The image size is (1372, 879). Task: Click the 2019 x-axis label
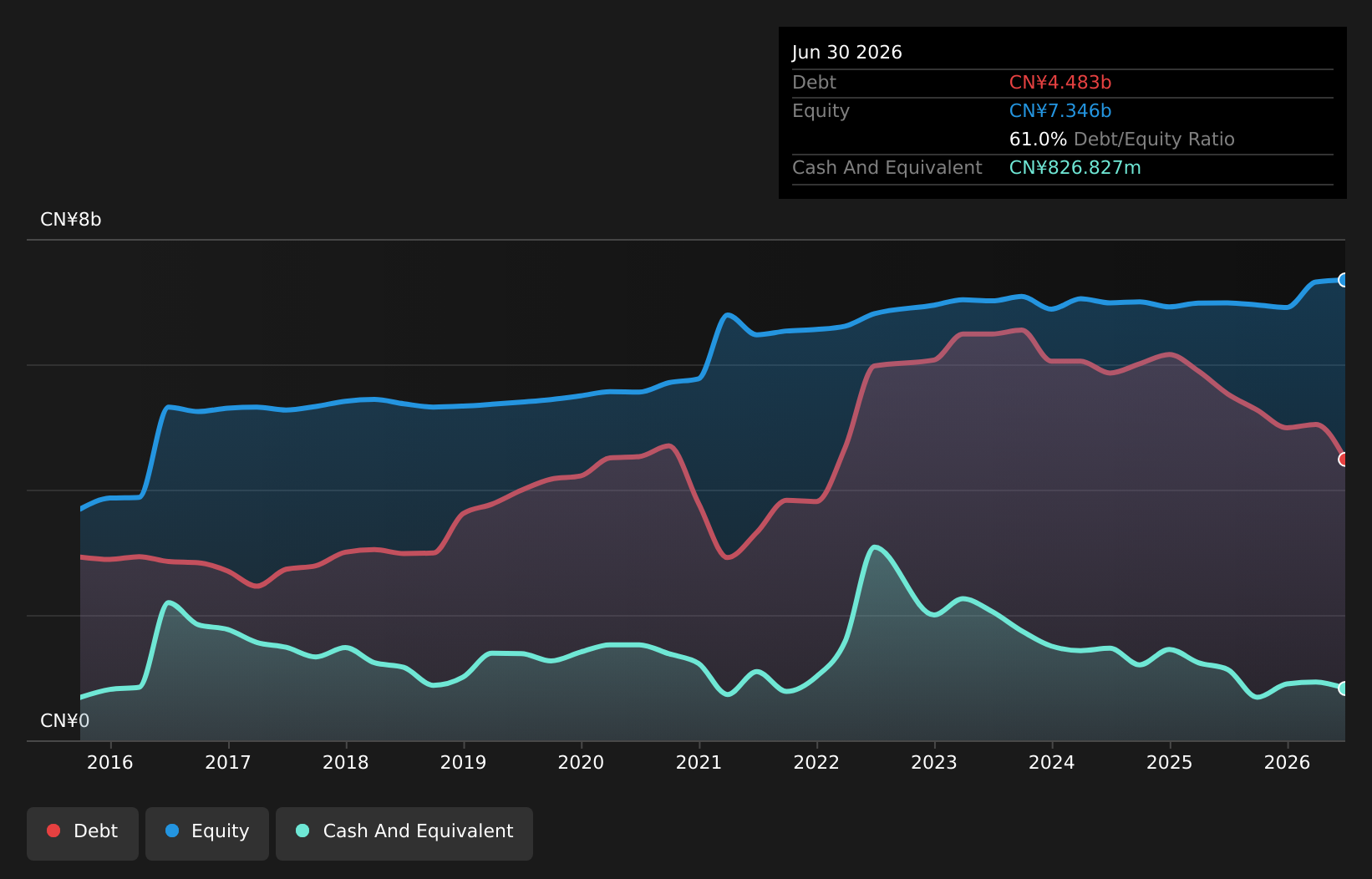click(x=464, y=762)
